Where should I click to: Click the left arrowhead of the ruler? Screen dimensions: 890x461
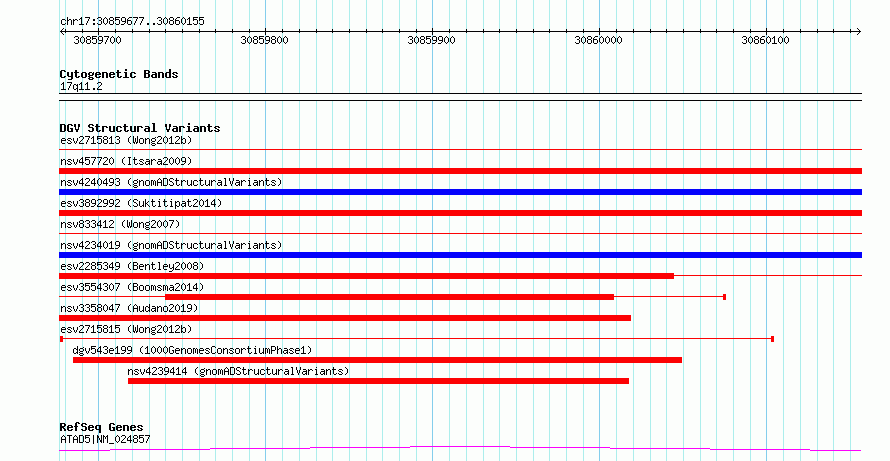point(62,32)
